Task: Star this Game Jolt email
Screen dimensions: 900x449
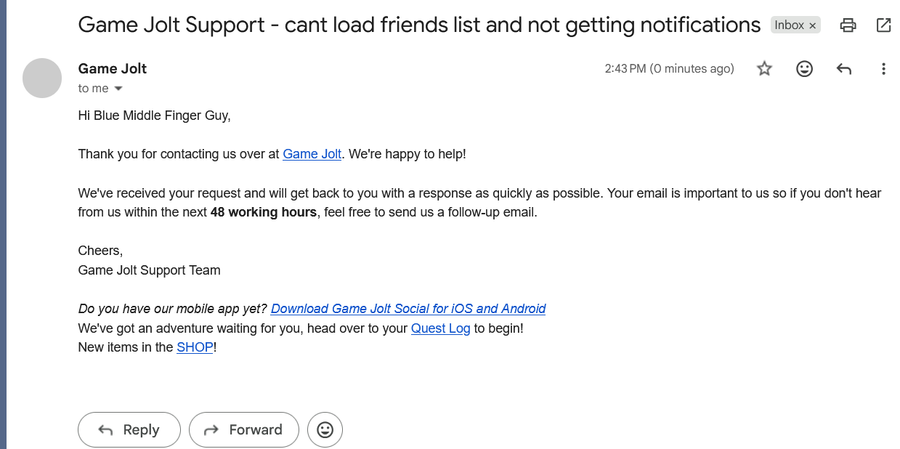Action: (x=765, y=69)
